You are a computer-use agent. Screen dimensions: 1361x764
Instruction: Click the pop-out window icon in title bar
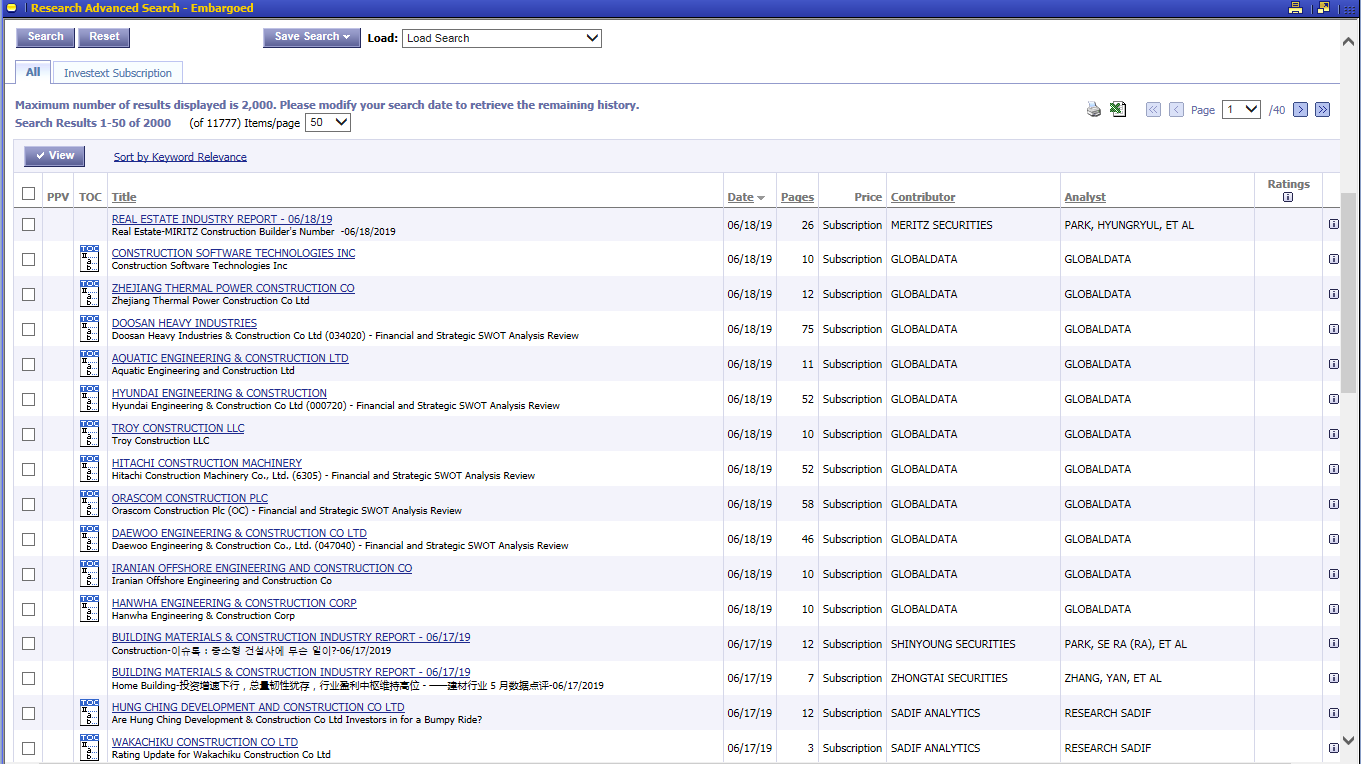click(x=1324, y=8)
